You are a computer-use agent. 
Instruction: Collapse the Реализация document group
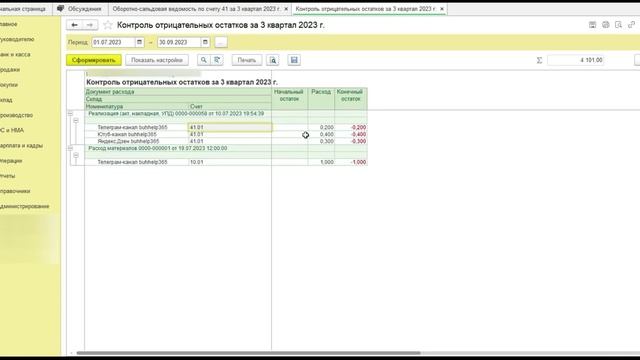(70, 113)
